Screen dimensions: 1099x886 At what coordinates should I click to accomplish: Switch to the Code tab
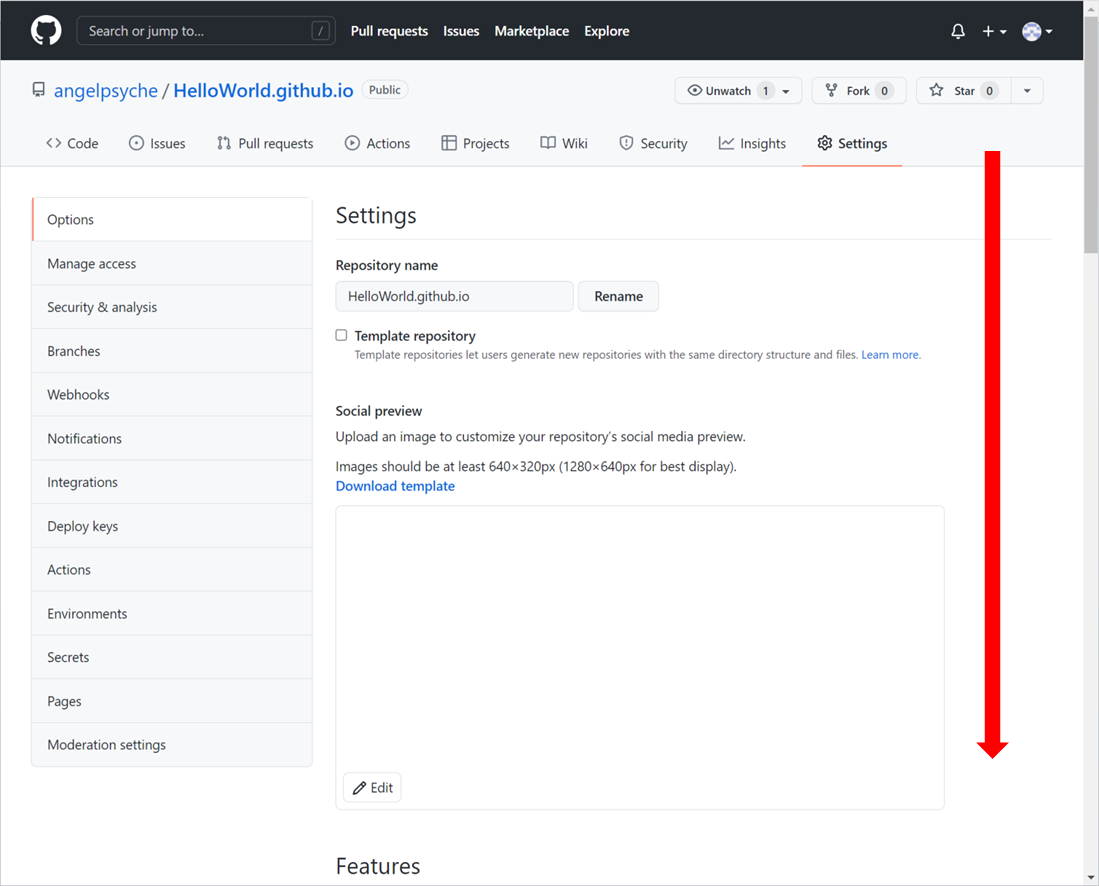(72, 143)
